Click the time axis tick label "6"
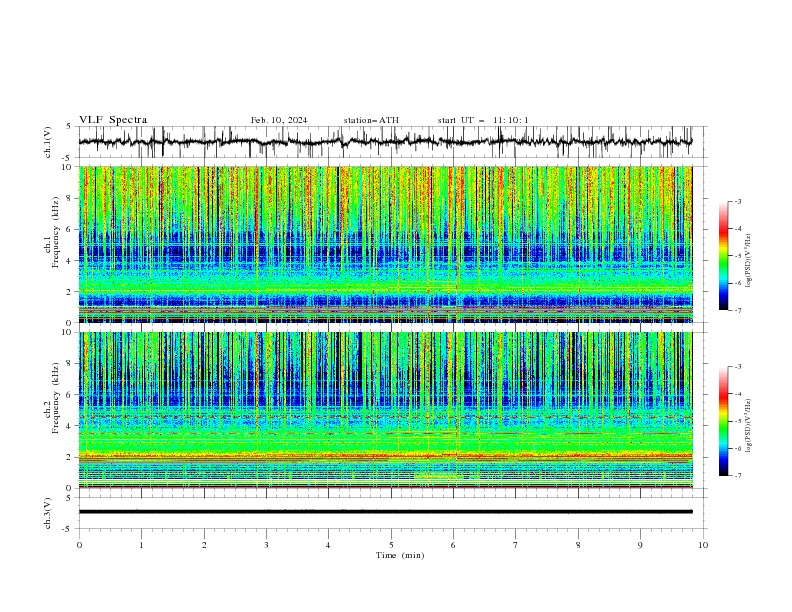This screenshot has height=612, width=792. (453, 545)
